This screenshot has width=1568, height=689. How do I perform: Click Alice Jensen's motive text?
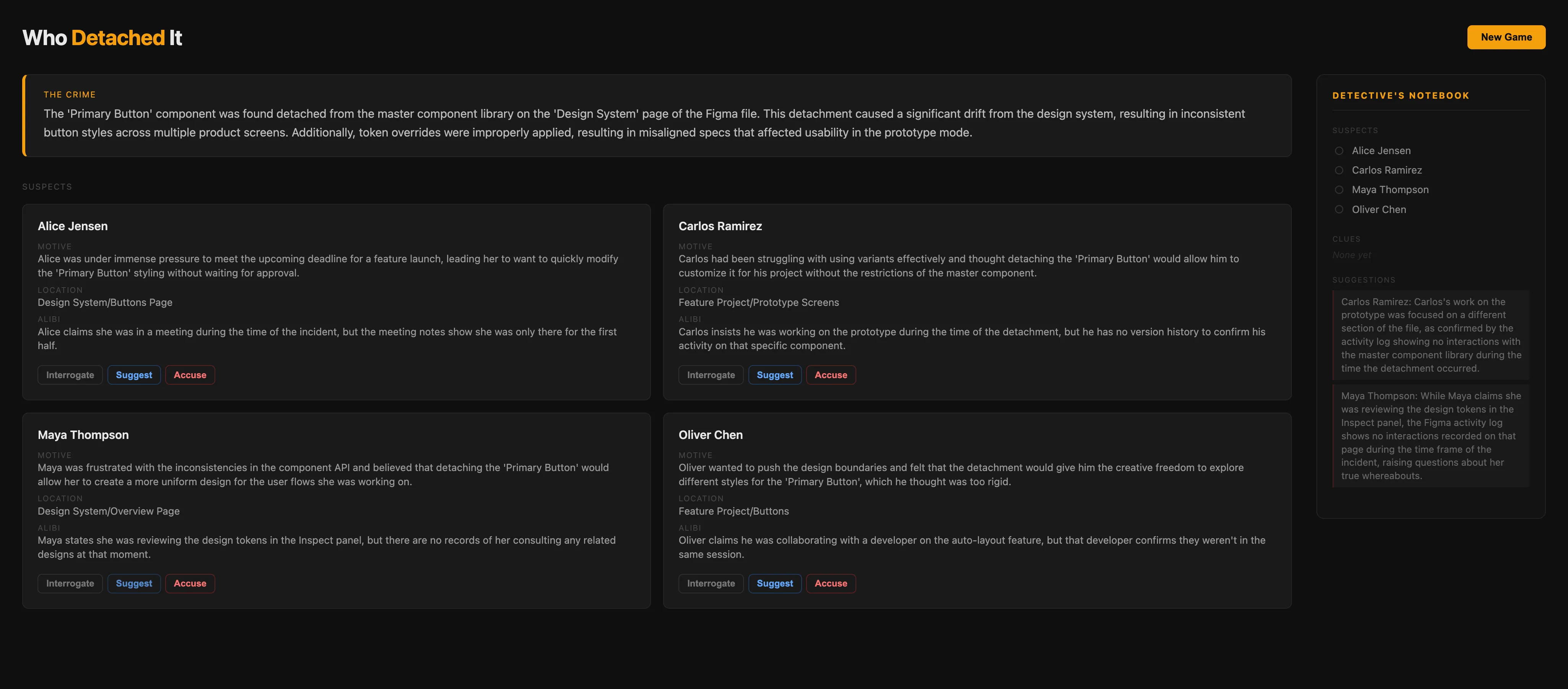327,266
